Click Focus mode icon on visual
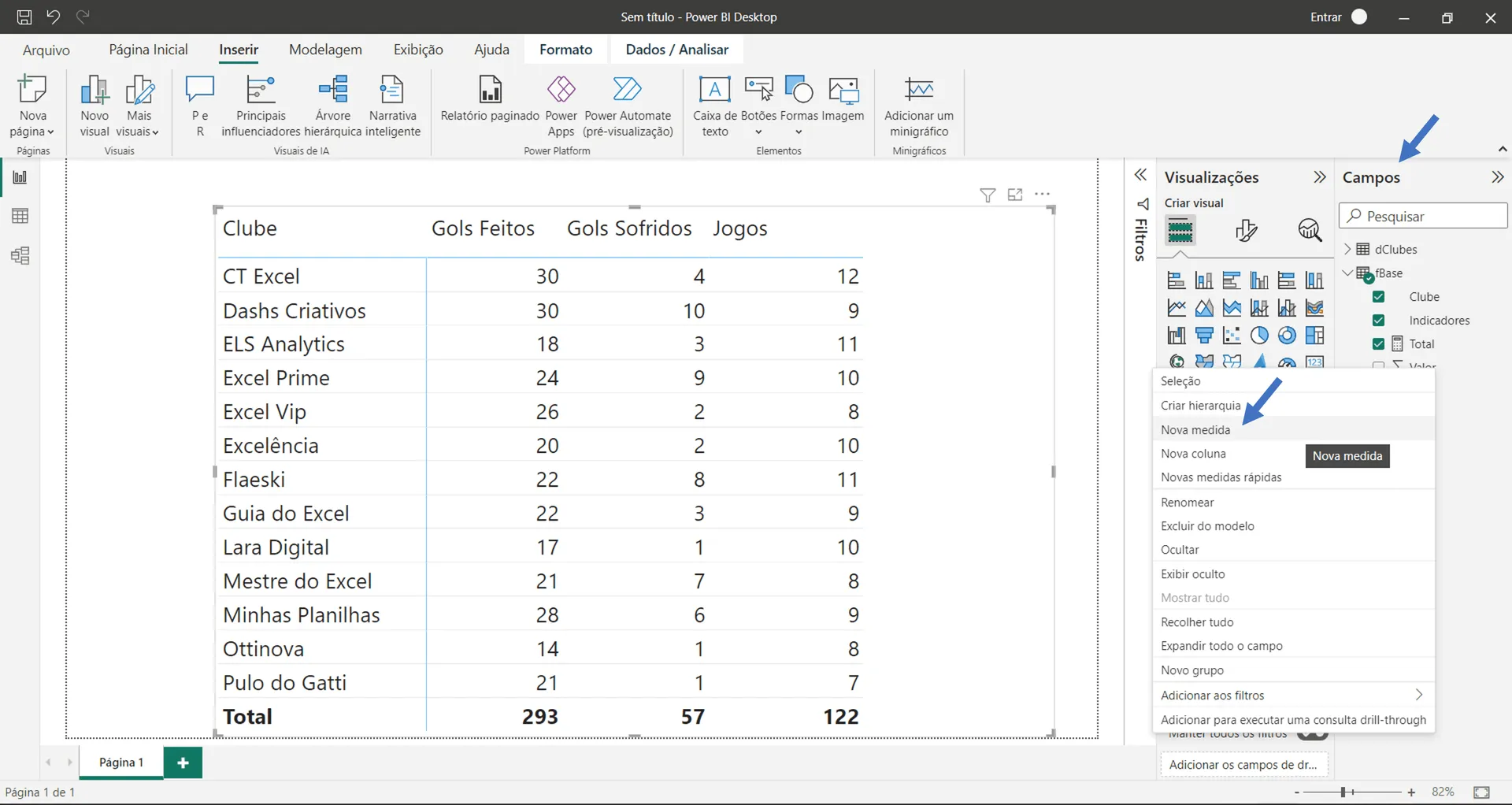Image resolution: width=1512 pixels, height=805 pixels. [x=1015, y=195]
